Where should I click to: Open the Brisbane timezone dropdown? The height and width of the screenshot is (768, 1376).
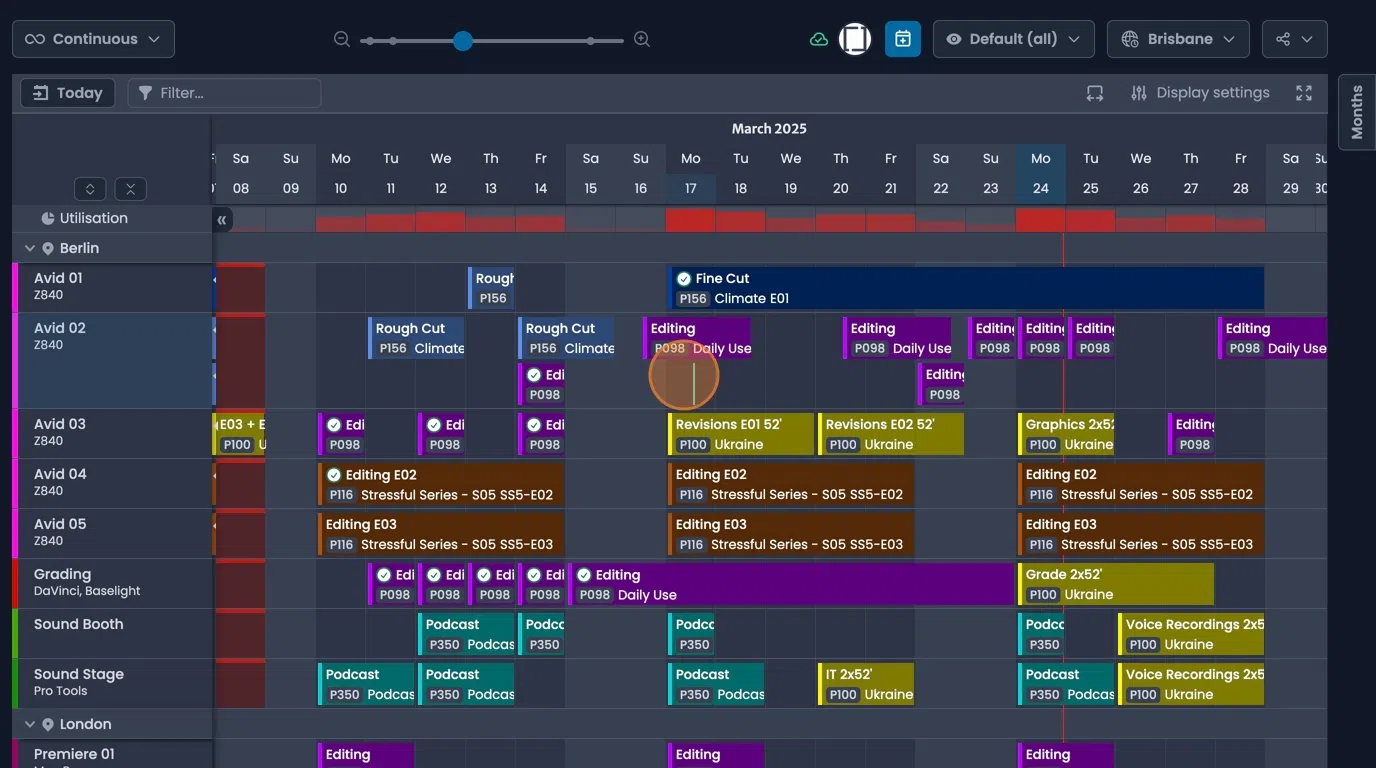coord(1178,39)
